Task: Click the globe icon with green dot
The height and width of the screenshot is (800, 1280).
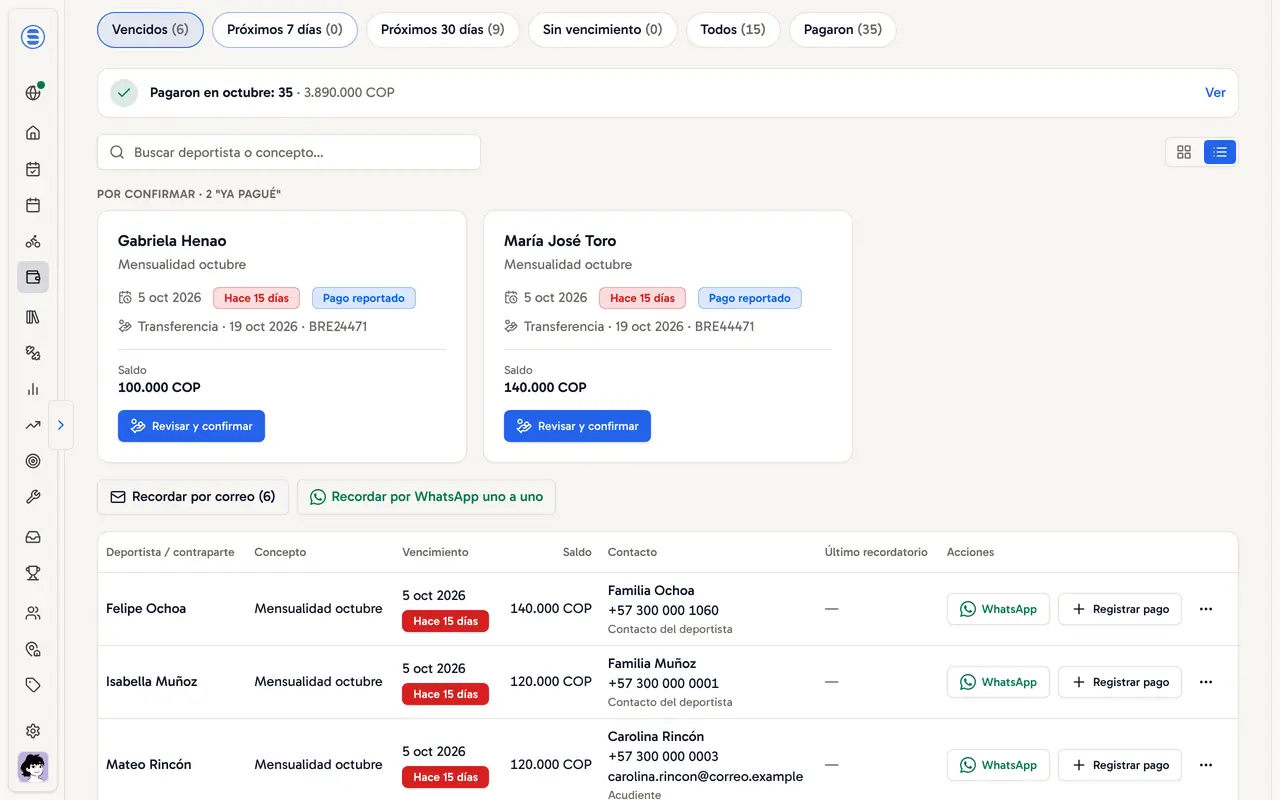Action: point(33,93)
